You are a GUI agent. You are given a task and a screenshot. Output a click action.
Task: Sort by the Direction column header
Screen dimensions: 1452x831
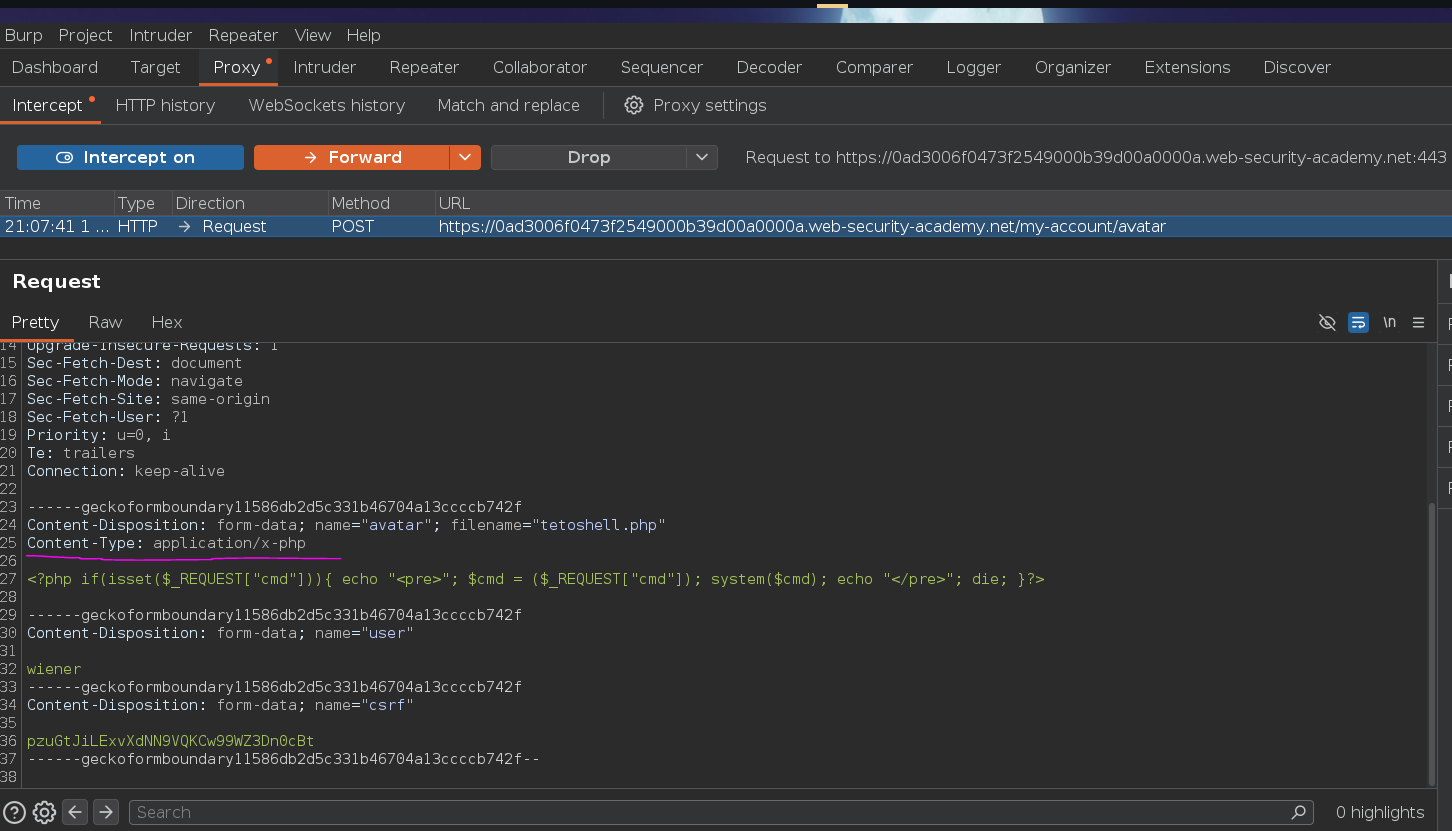tap(250, 203)
